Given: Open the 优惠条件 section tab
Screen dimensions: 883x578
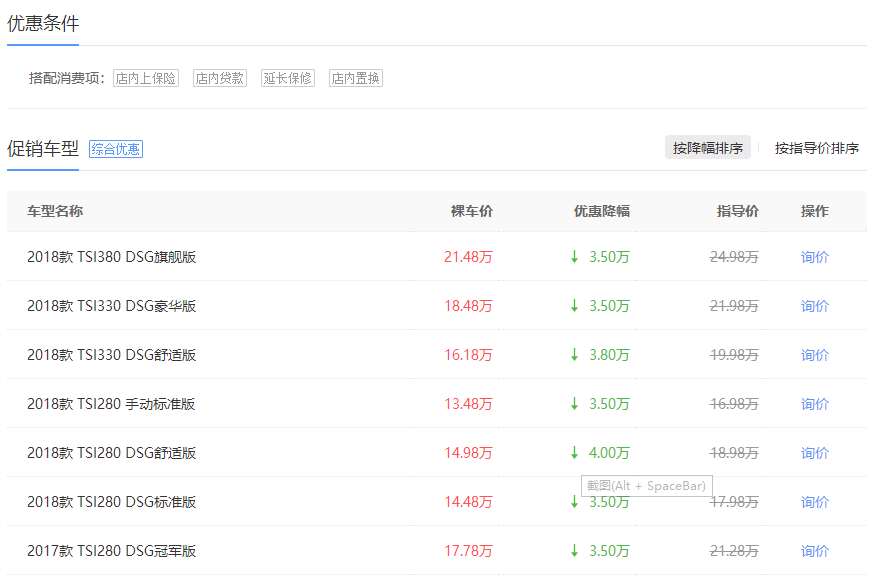Looking at the screenshot, I should pos(43,24).
